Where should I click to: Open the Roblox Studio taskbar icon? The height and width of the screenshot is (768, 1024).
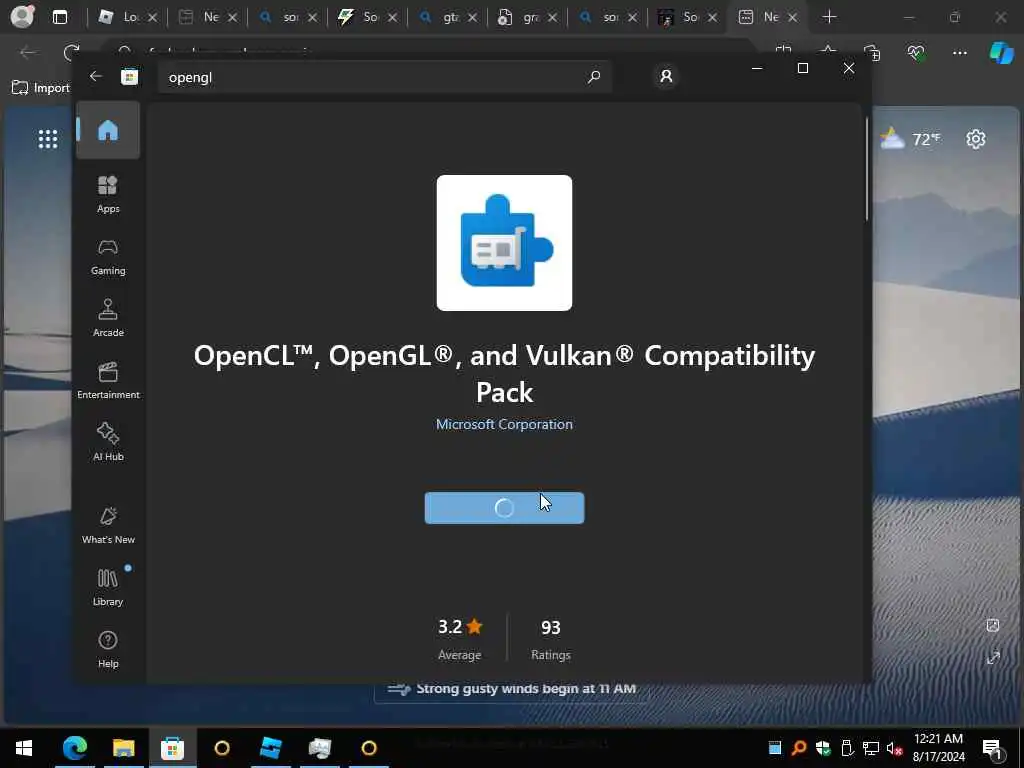(x=270, y=748)
